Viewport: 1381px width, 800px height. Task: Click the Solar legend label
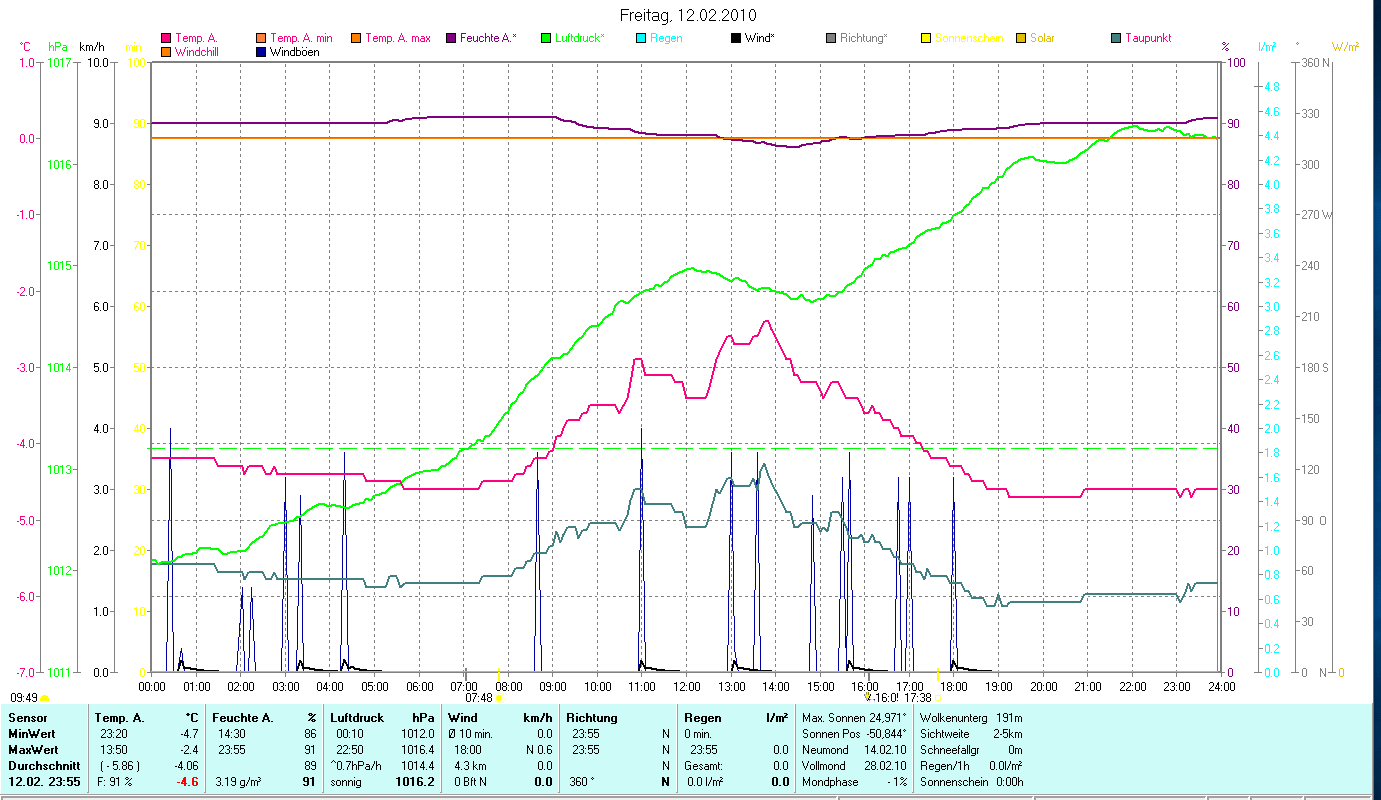coord(1041,38)
